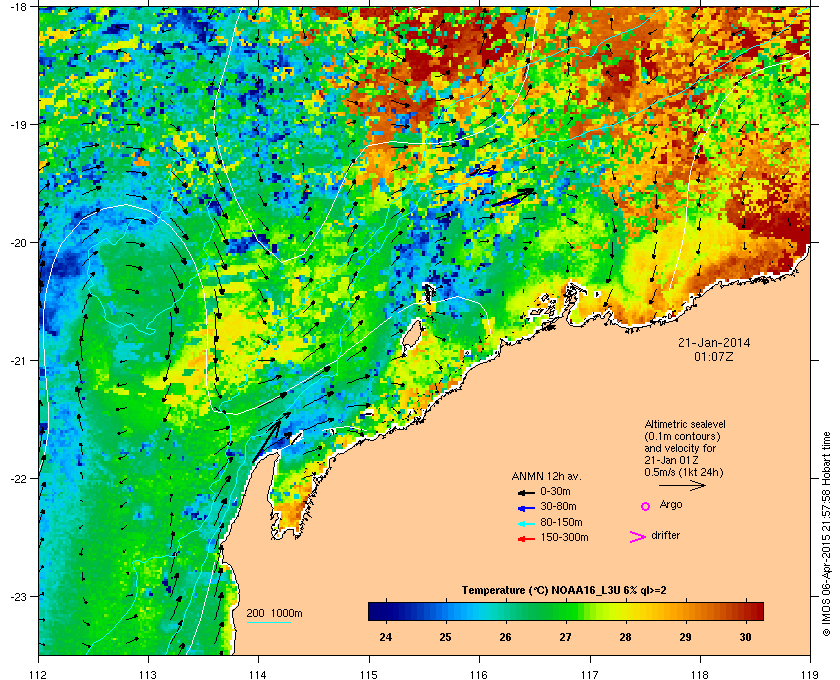Click the color bar value 24
Image resolution: width=840 pixels, height=680 pixels.
click(x=385, y=637)
